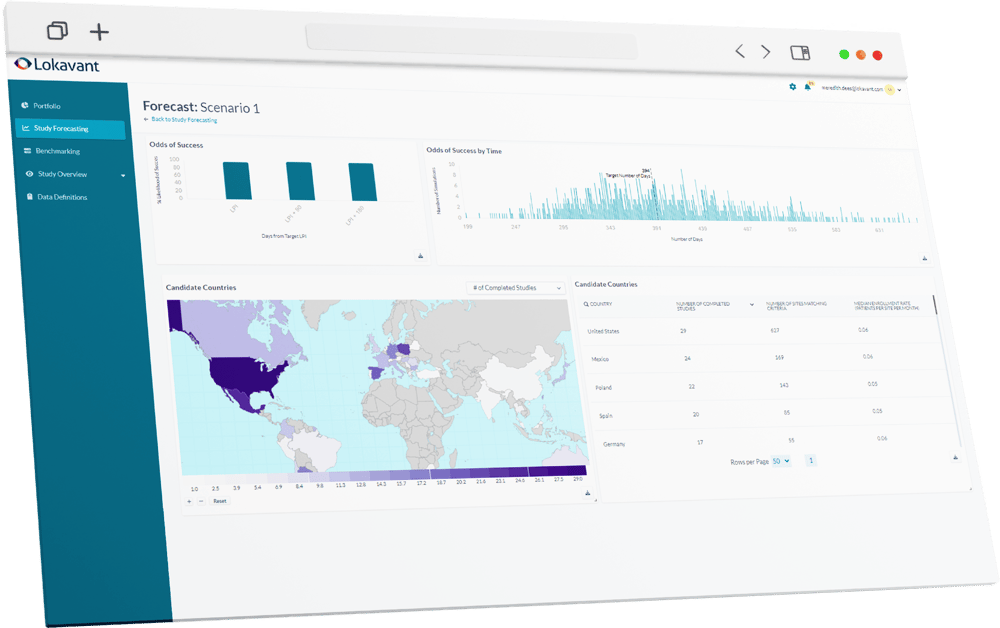The height and width of the screenshot is (628, 1000).
Task: Go to Portfolio in the sidebar
Action: [x=47, y=106]
